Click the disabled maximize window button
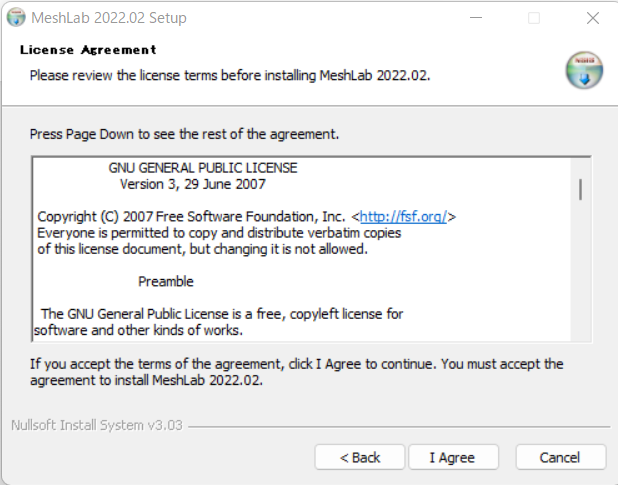The image size is (618, 485). [534, 18]
